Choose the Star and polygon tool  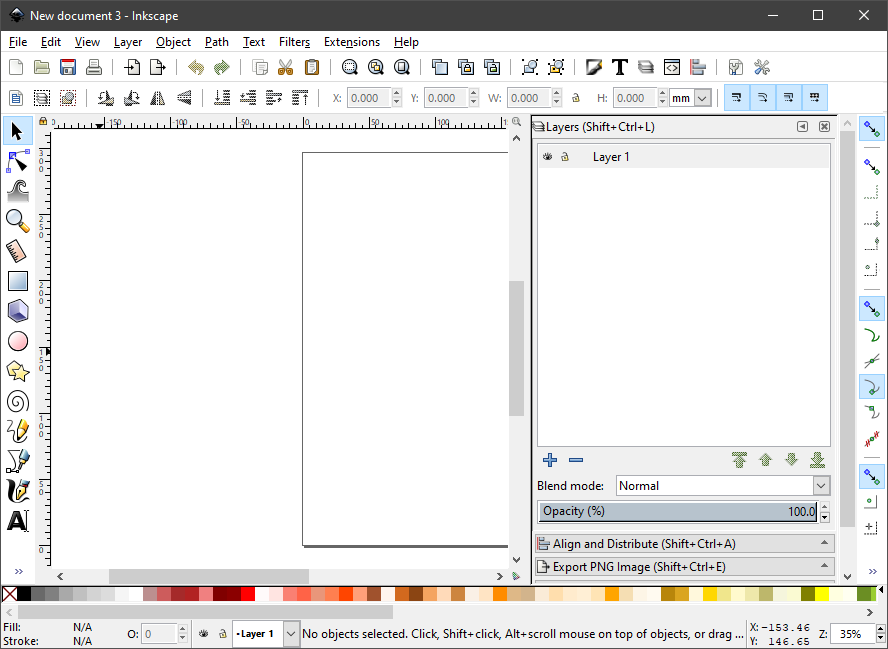[x=17, y=371]
